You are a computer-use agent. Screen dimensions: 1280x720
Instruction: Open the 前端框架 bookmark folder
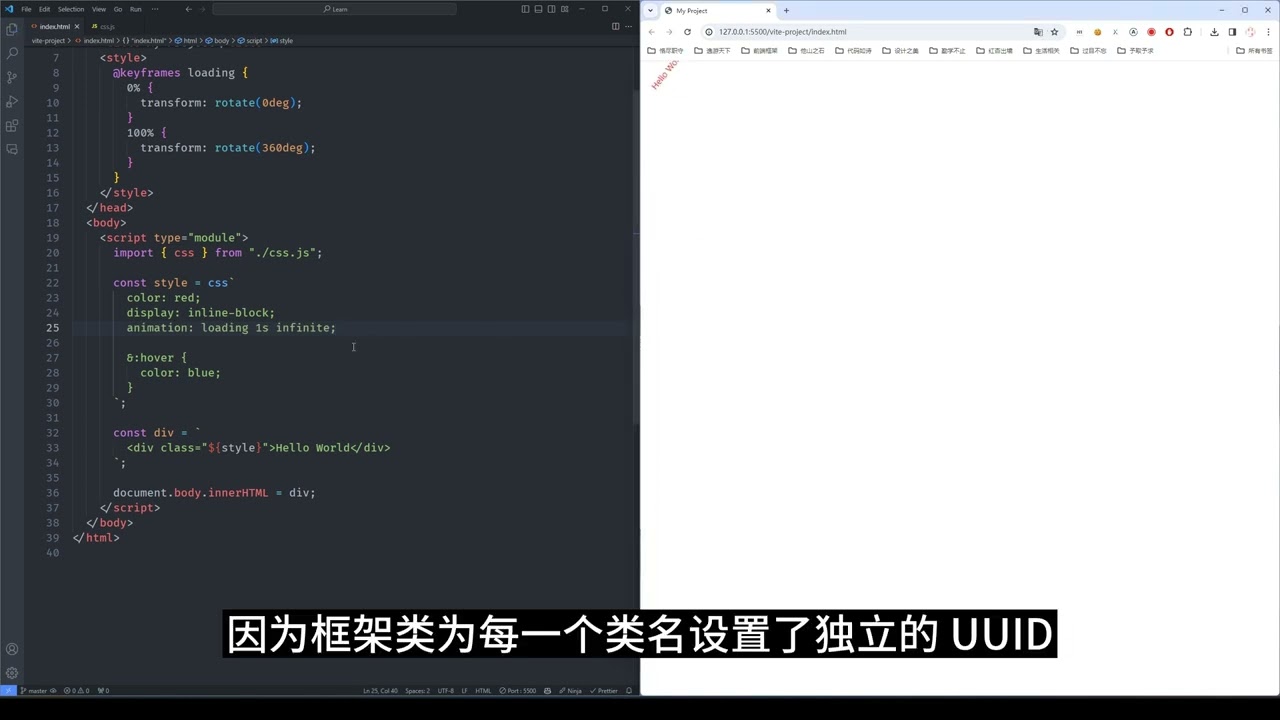click(x=759, y=50)
